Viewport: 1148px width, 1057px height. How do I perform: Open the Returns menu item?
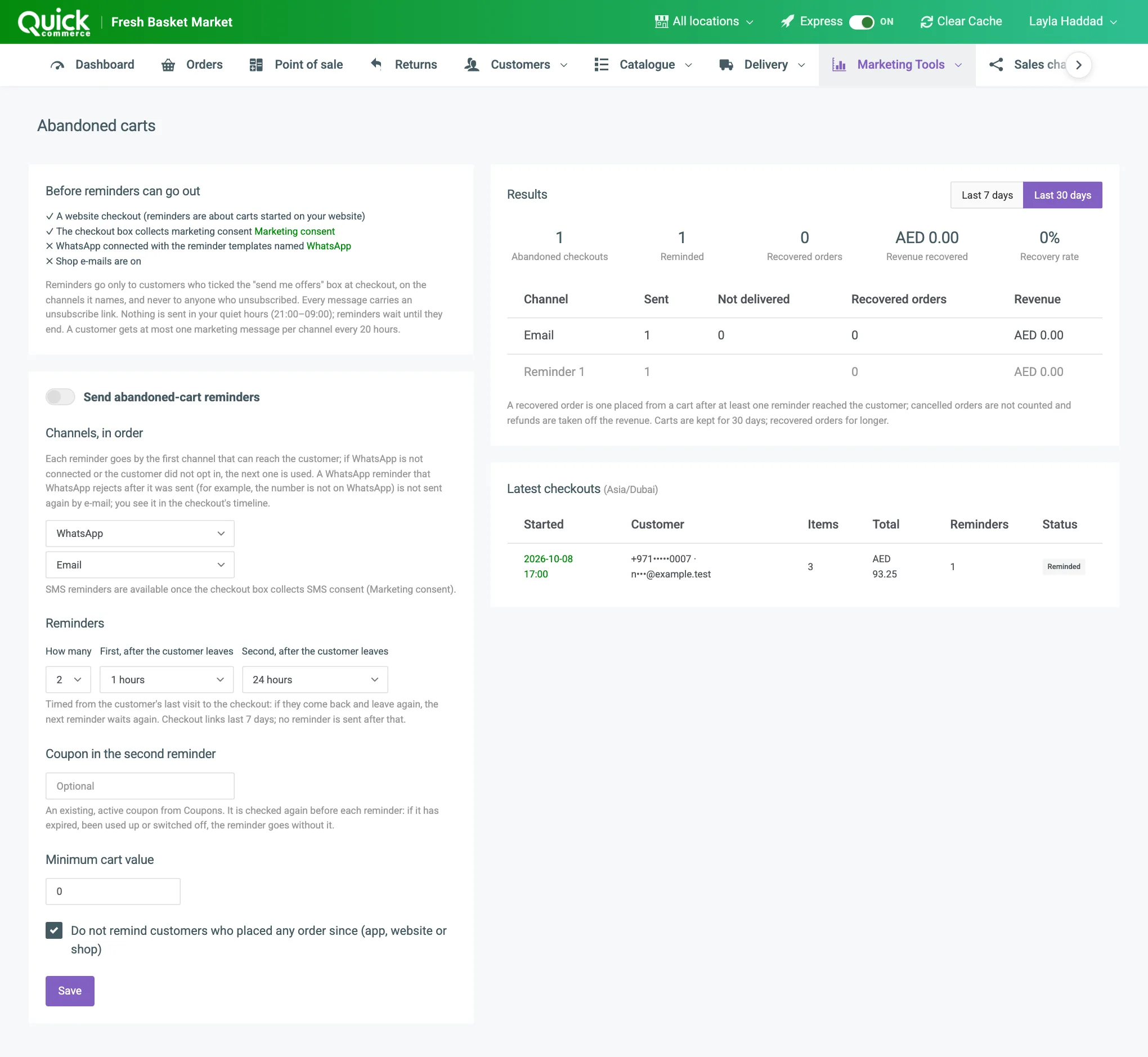[404, 65]
